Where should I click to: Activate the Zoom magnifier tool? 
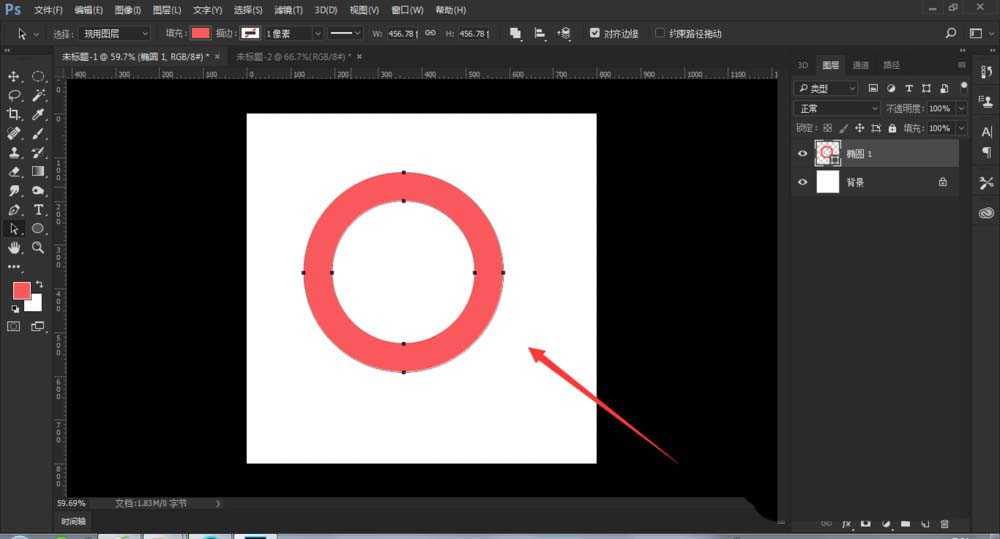(x=38, y=247)
